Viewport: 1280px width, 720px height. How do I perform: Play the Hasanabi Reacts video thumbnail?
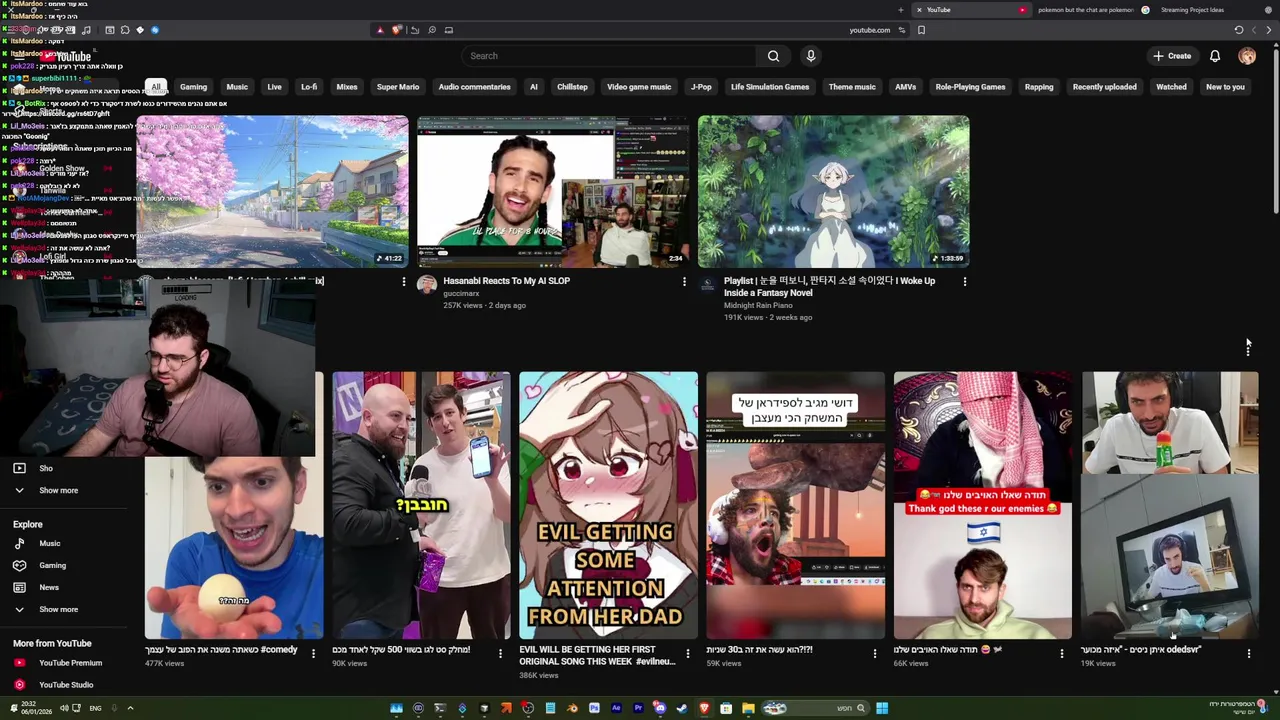pyautogui.click(x=553, y=192)
